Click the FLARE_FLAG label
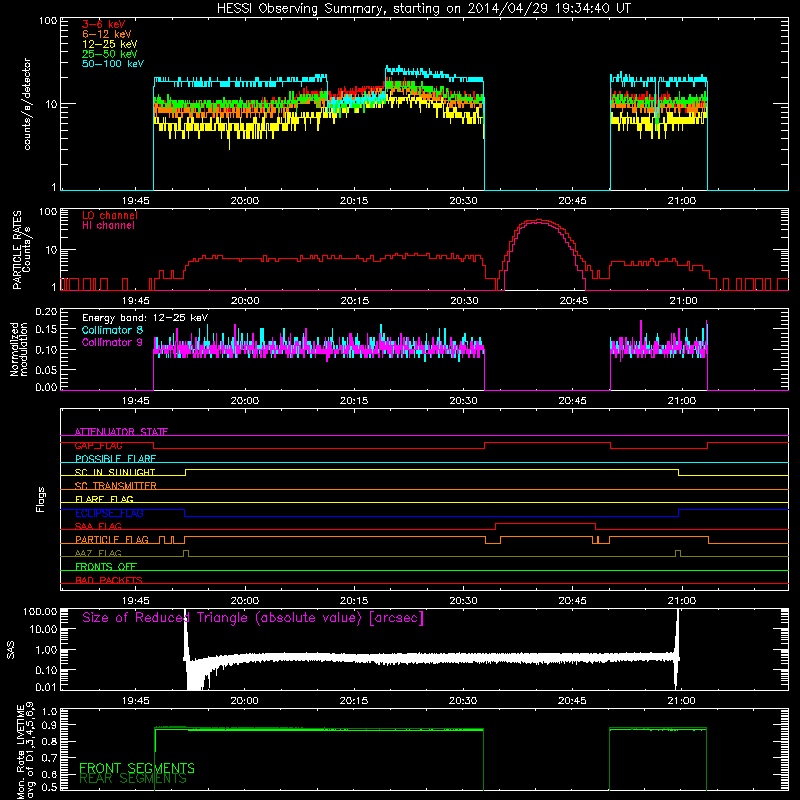The image size is (800, 800). click(104, 499)
